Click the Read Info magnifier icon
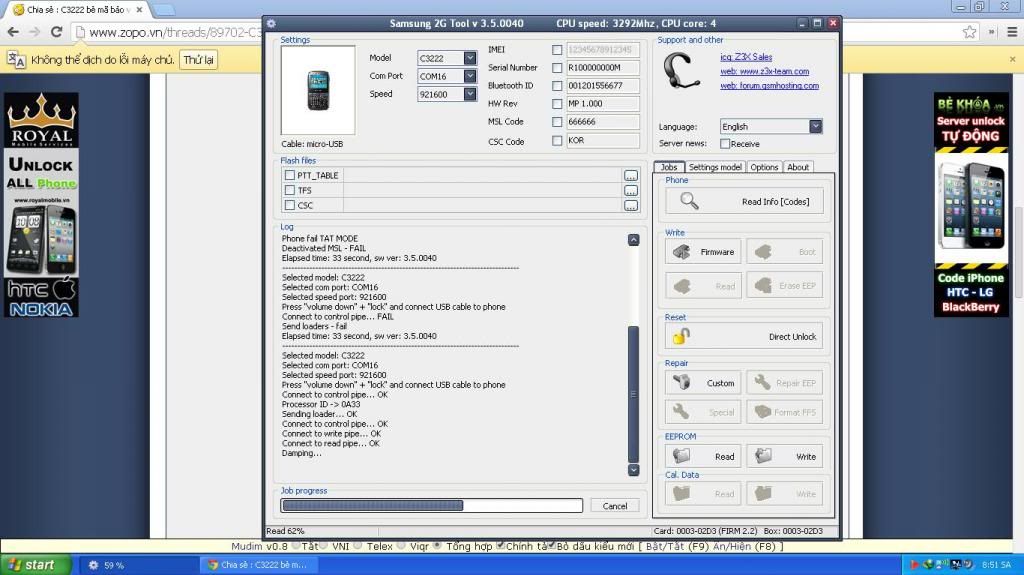The width and height of the screenshot is (1024, 575). click(x=689, y=201)
